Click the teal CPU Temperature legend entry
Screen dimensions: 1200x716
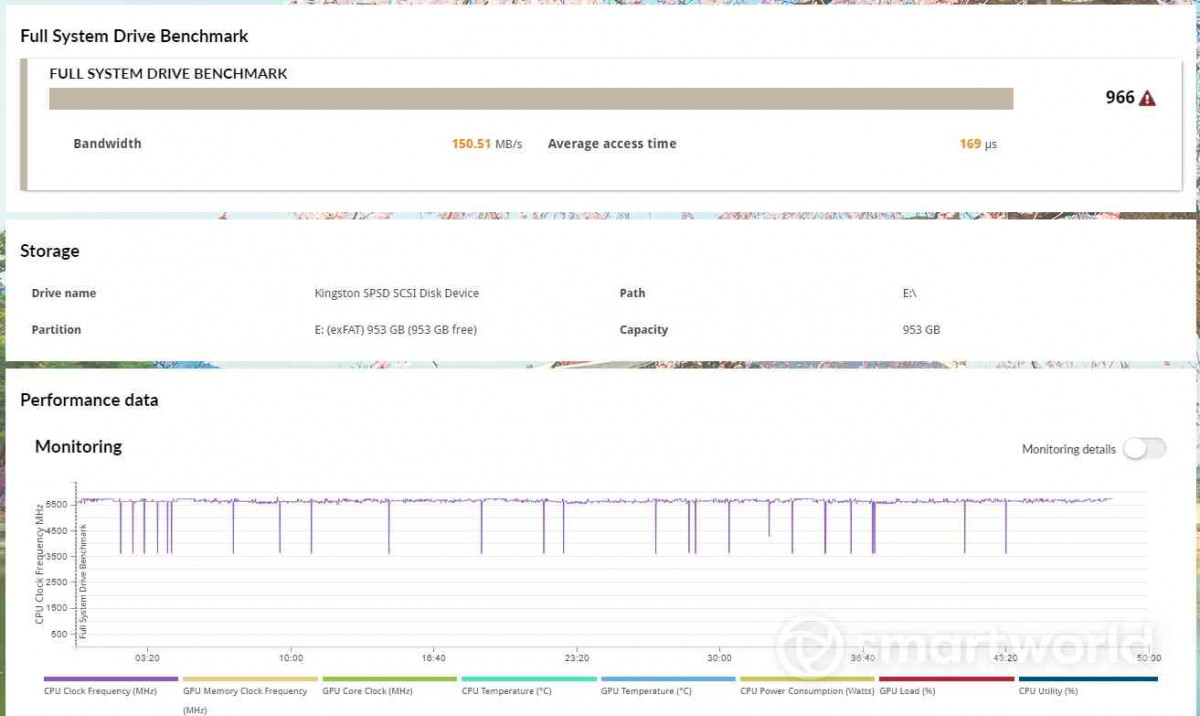coord(506,690)
